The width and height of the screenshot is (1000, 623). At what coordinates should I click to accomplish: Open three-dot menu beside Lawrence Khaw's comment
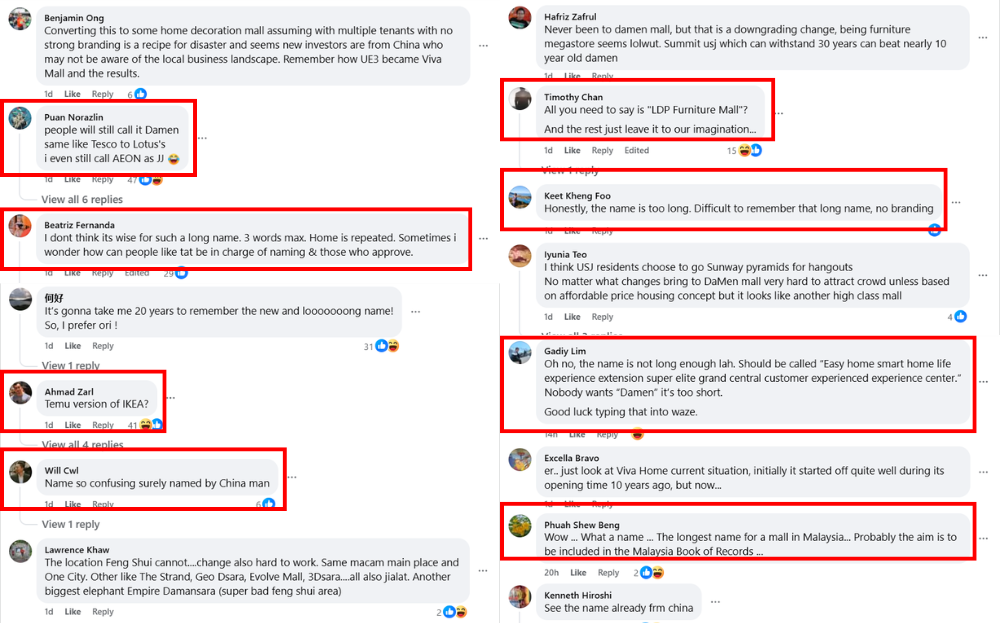tap(483, 571)
